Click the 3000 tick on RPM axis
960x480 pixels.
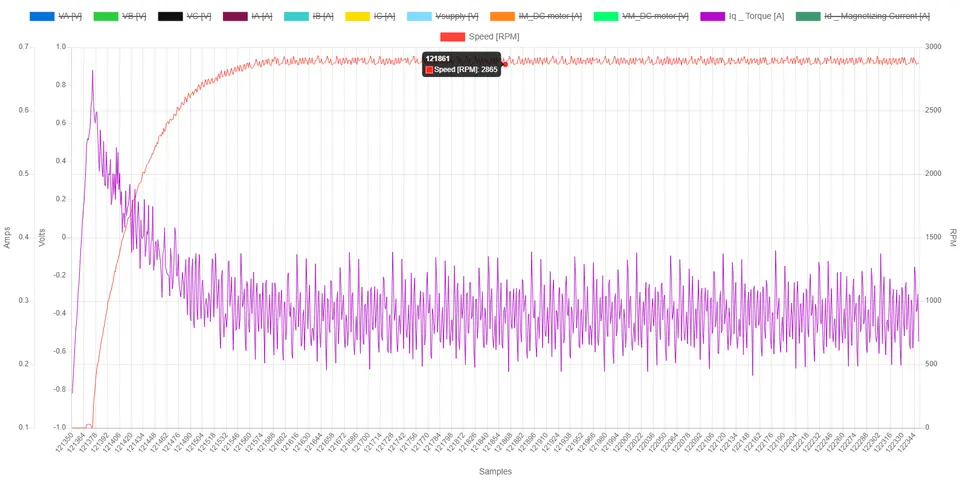pos(933,47)
